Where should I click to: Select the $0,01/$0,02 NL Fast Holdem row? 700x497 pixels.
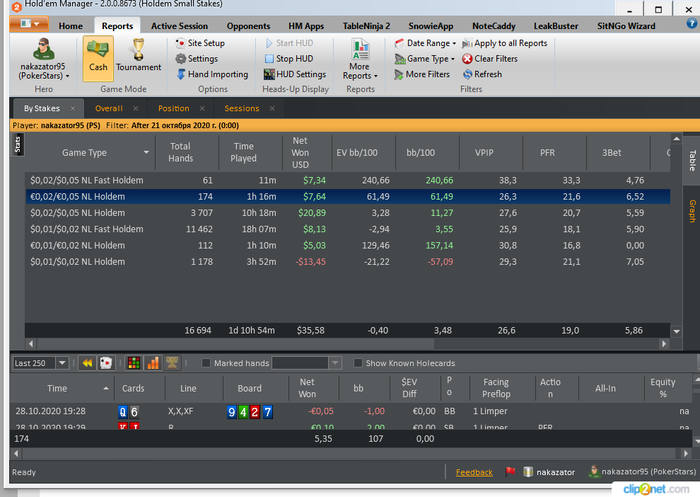point(347,229)
